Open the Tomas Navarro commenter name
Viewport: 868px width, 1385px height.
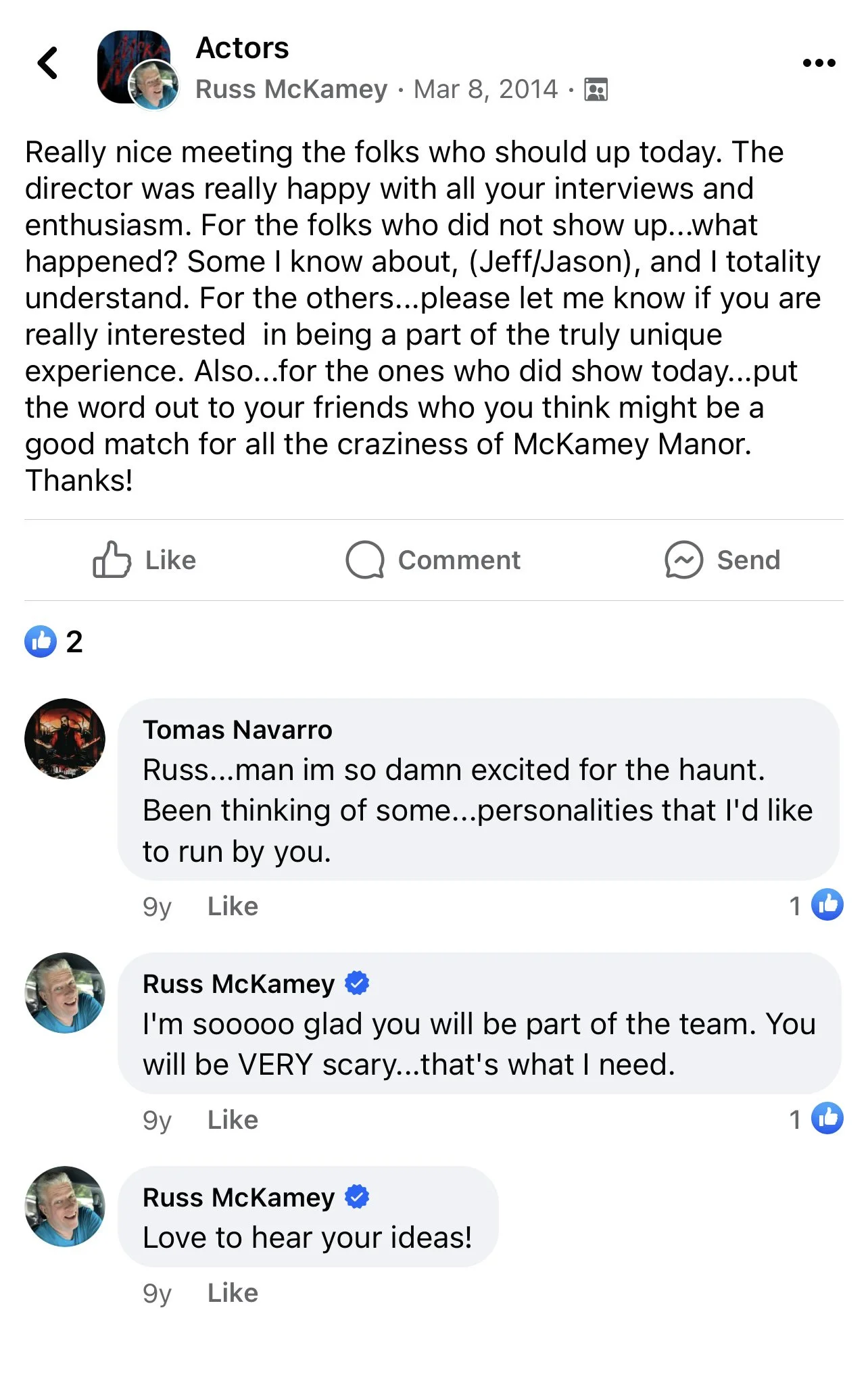[x=237, y=730]
